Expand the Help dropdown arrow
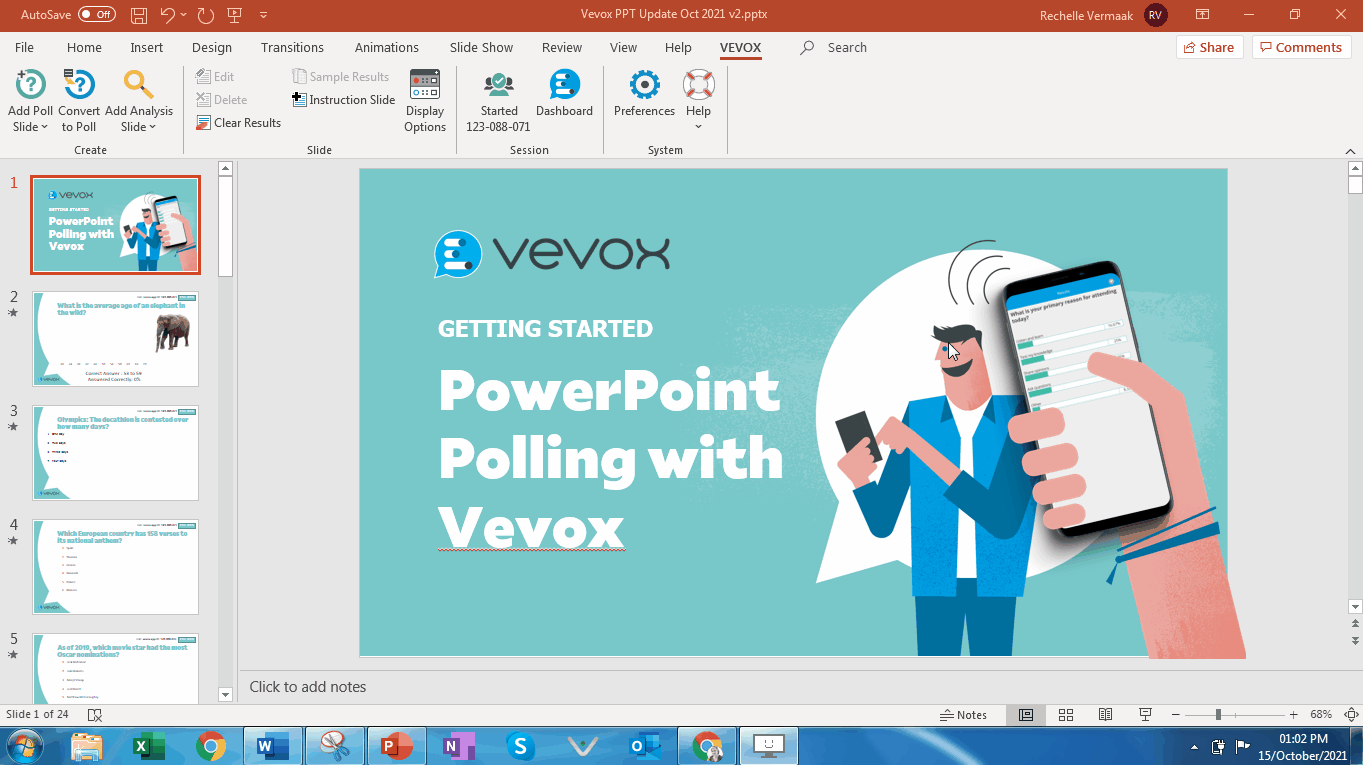 tap(698, 127)
